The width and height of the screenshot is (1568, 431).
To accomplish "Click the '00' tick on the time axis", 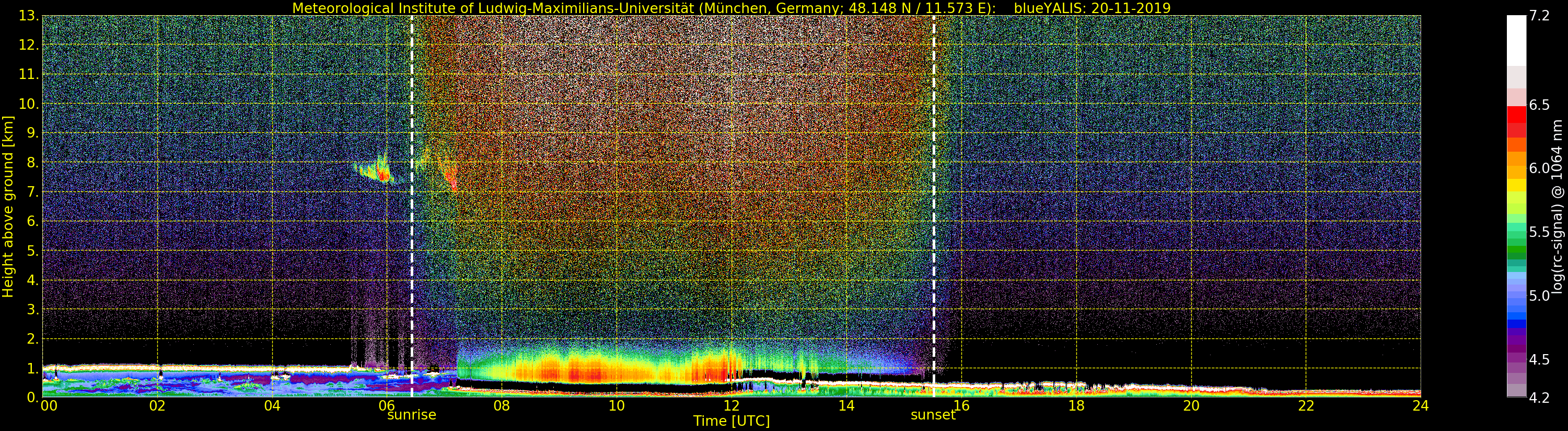I will tap(49, 405).
